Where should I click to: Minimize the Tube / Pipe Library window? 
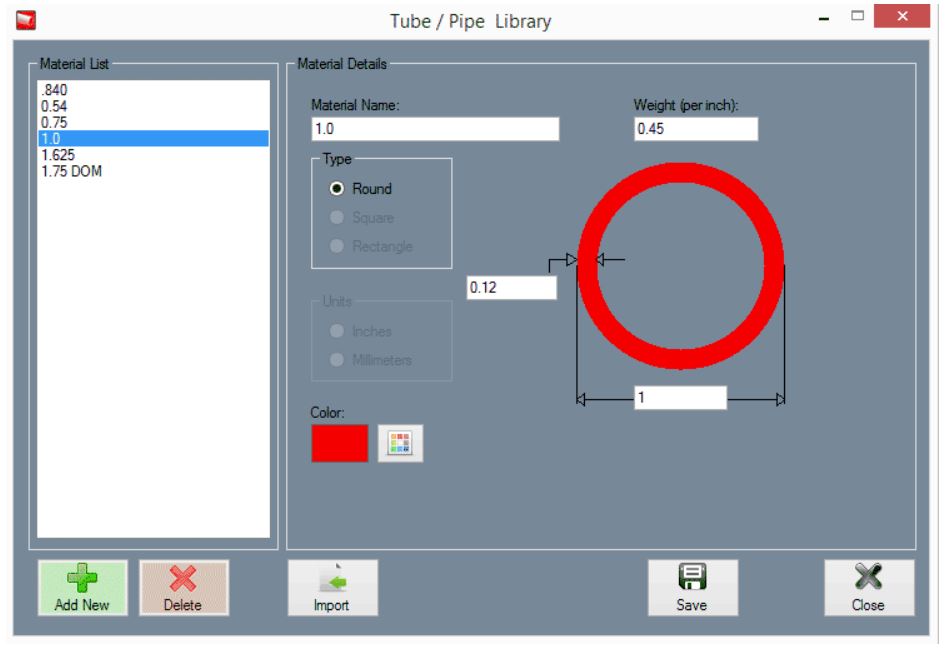(x=824, y=18)
